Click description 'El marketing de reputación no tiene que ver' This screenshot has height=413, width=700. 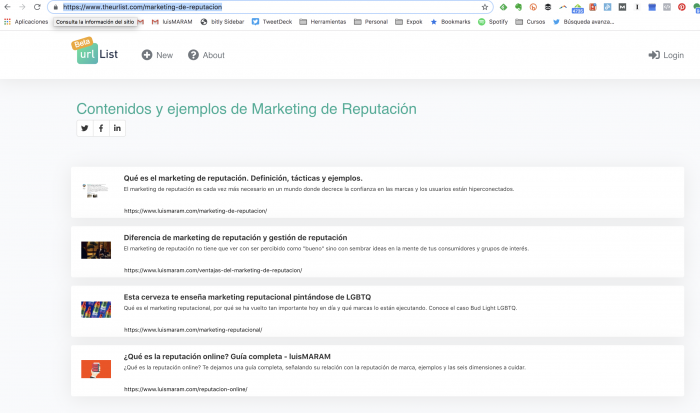[x=326, y=249]
